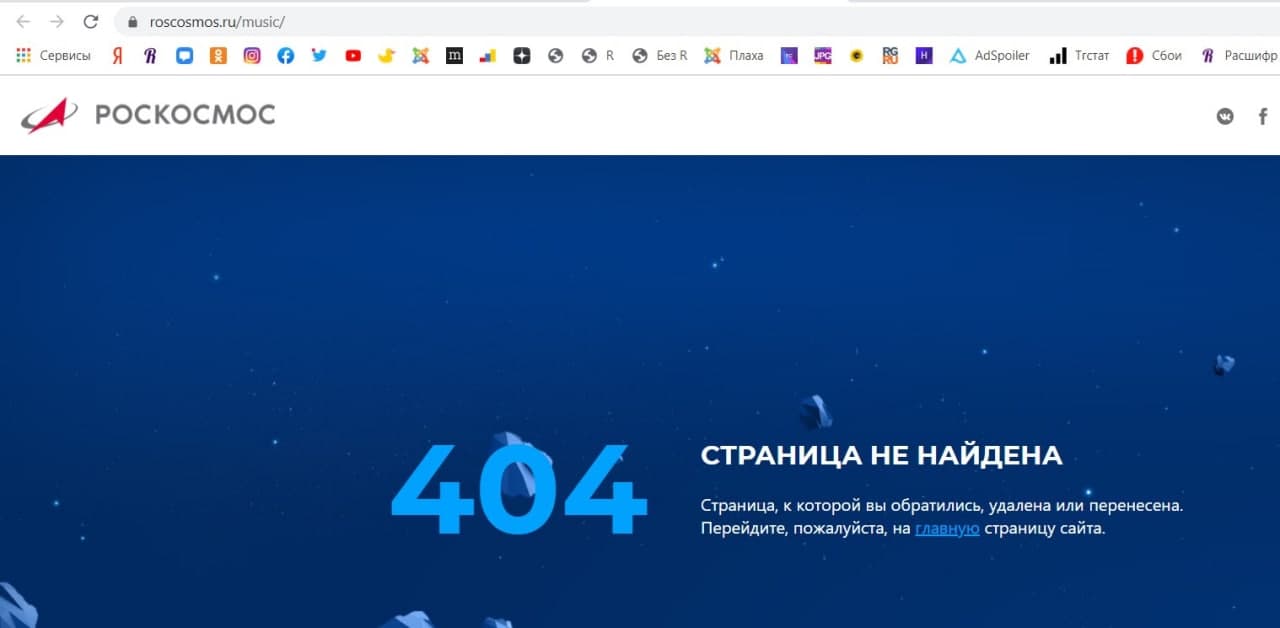Open the purple 'H' bookmark
The image size is (1280, 628).
point(924,56)
